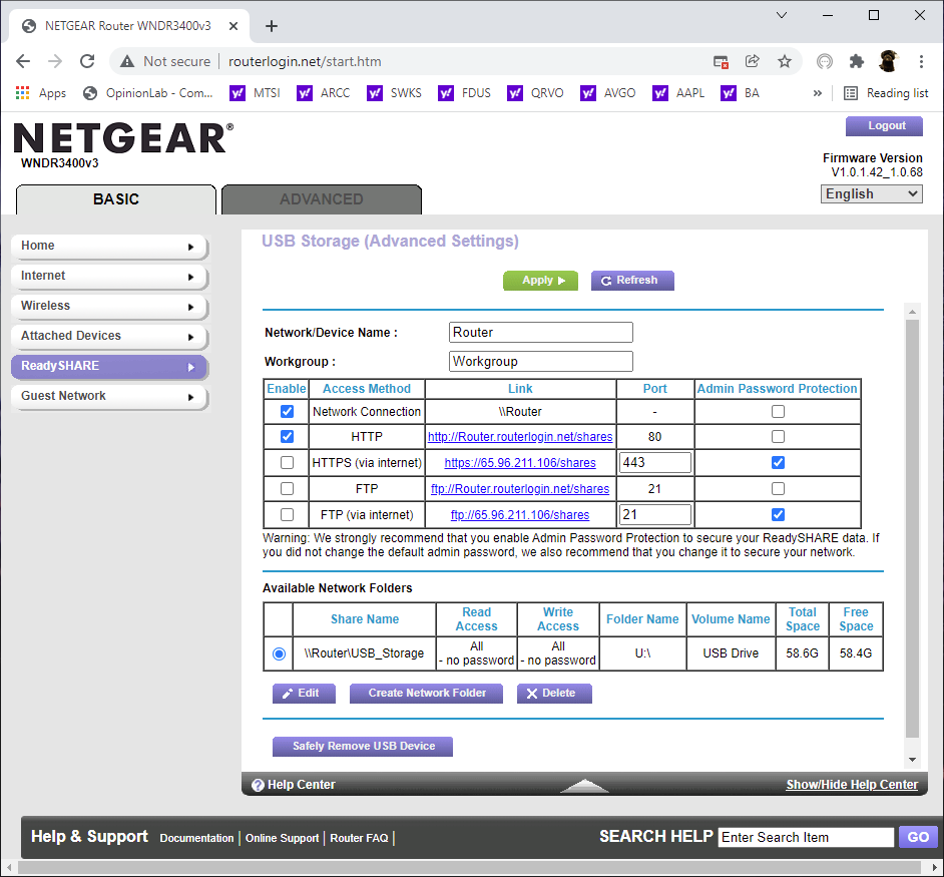Image resolution: width=944 pixels, height=877 pixels.
Task: Expand Help Center using the up arrow
Action: tap(584, 786)
